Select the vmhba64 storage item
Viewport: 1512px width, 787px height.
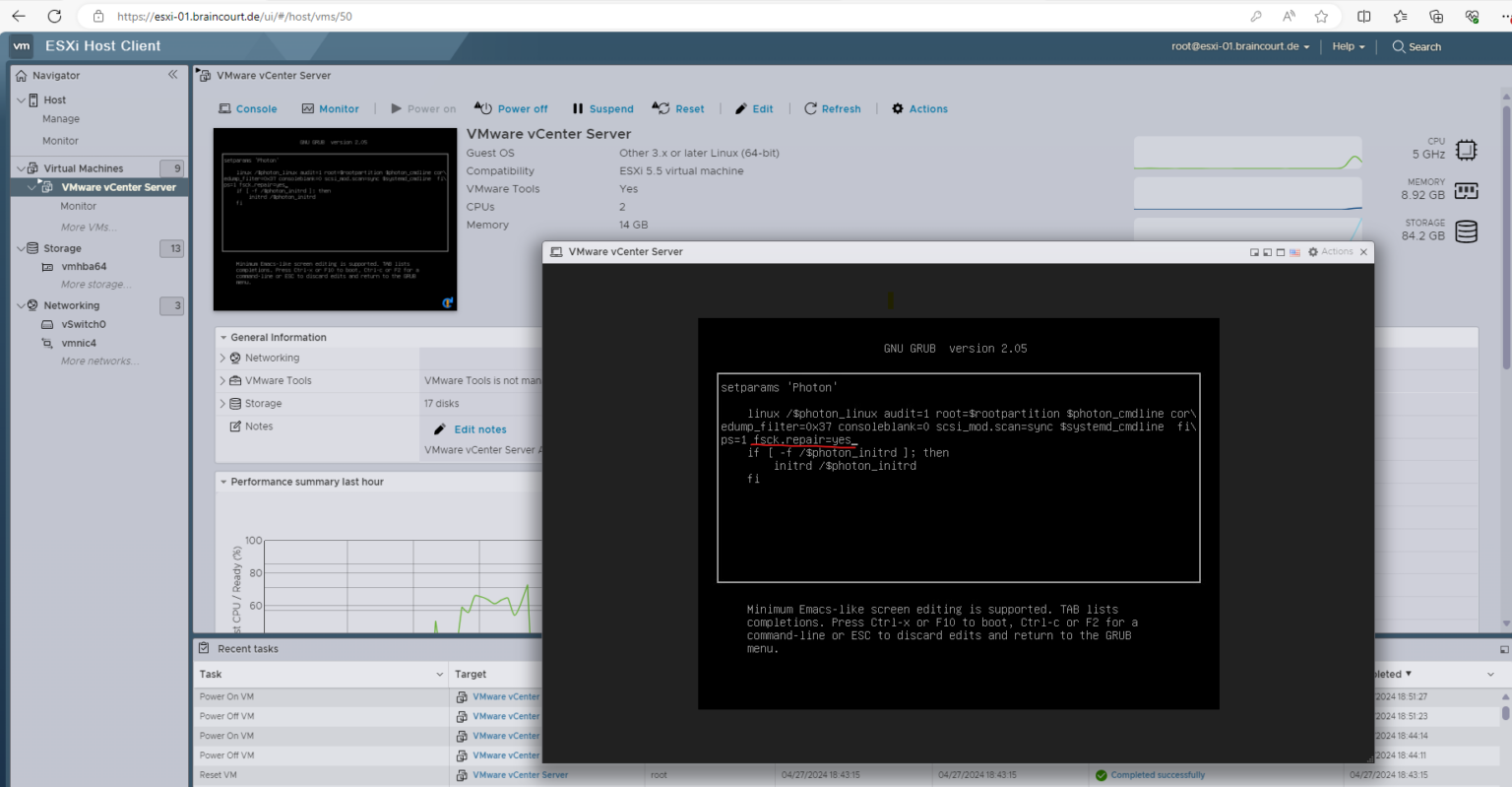tap(84, 266)
